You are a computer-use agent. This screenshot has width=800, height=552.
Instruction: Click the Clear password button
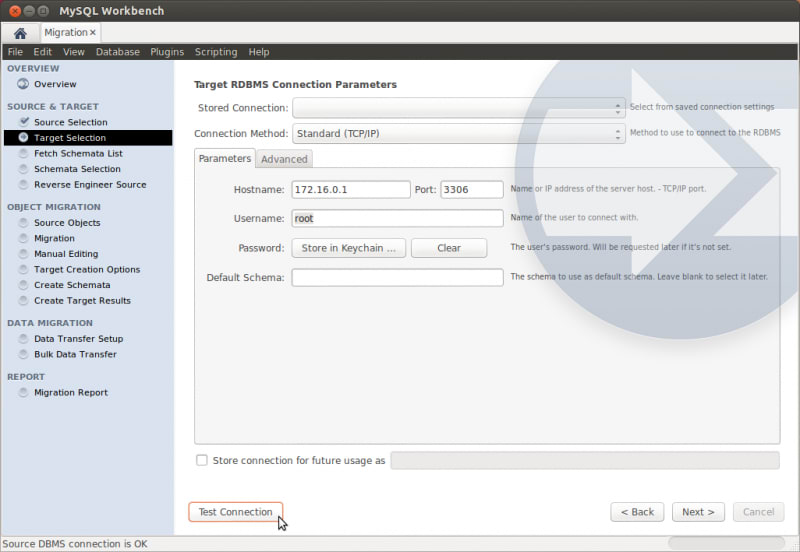[x=449, y=248]
